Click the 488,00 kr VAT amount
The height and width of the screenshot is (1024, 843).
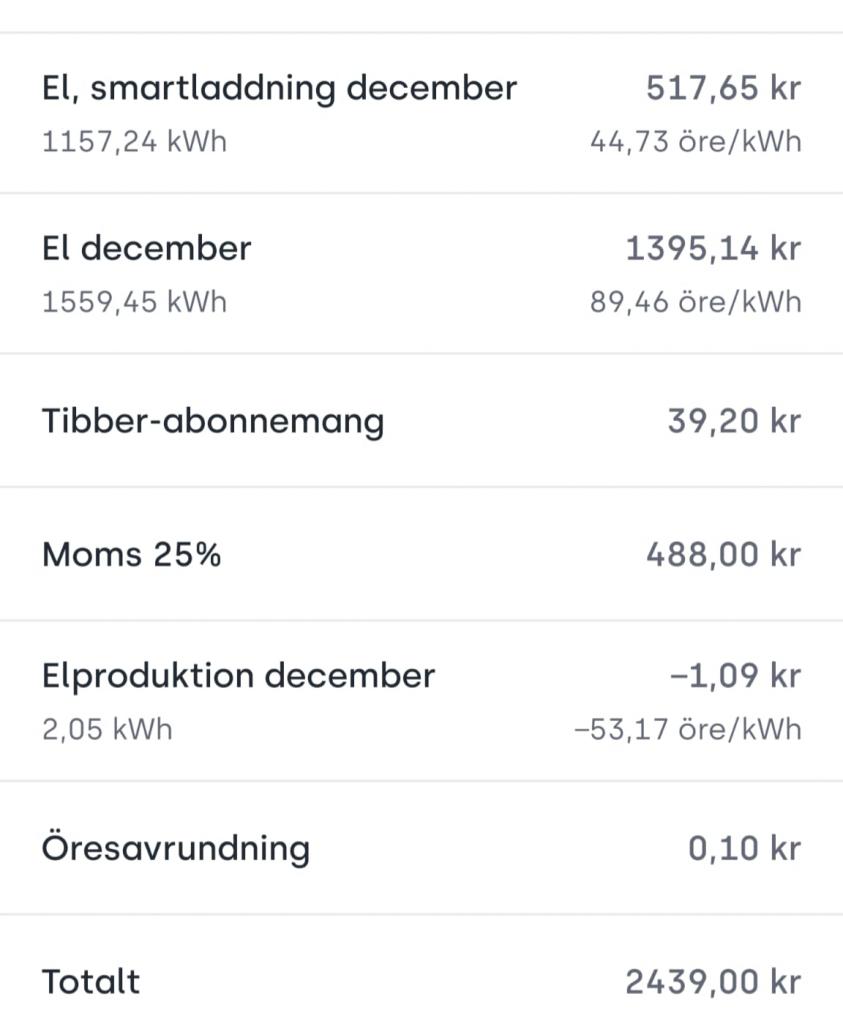point(723,554)
